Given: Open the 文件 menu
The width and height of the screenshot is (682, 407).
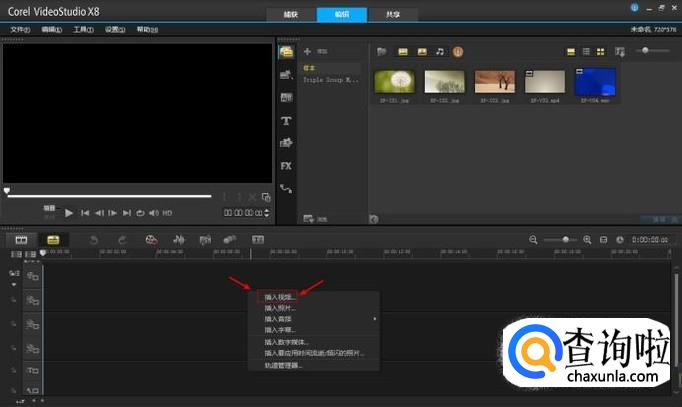Looking at the screenshot, I should pos(19,29).
